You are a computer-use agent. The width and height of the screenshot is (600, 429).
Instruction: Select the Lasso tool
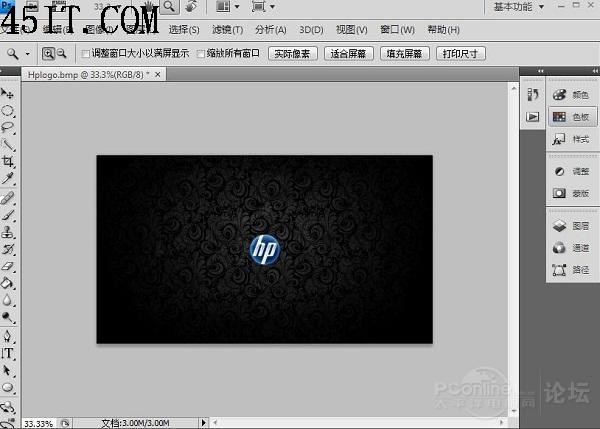pos(7,127)
